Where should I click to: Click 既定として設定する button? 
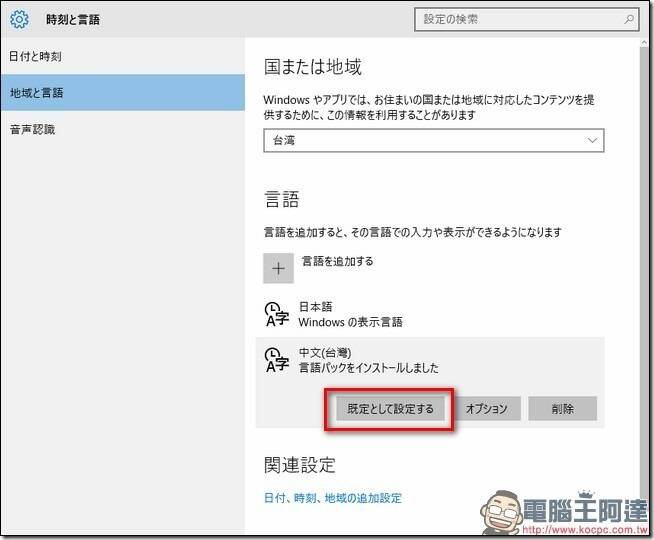390,409
